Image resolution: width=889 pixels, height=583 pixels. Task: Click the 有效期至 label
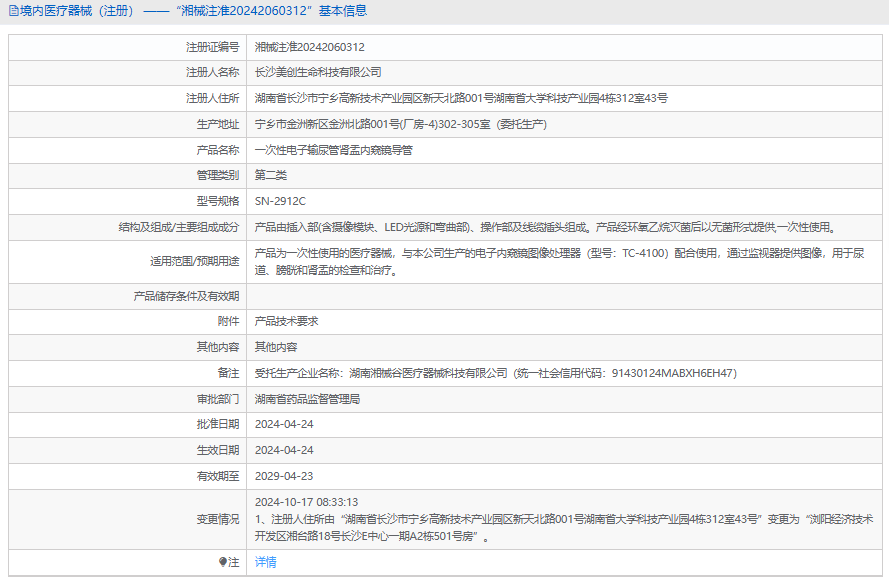[218, 476]
